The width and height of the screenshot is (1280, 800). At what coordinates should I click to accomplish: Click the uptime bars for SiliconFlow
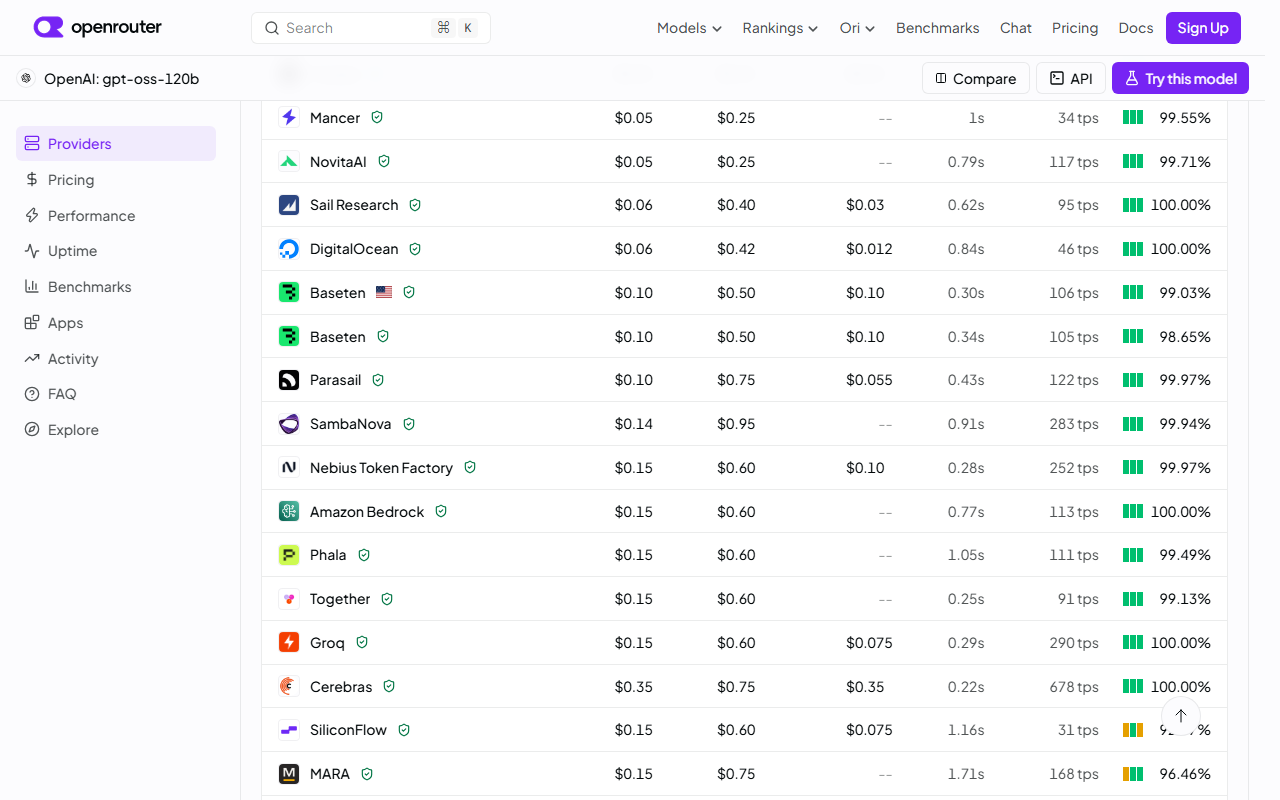(x=1133, y=730)
